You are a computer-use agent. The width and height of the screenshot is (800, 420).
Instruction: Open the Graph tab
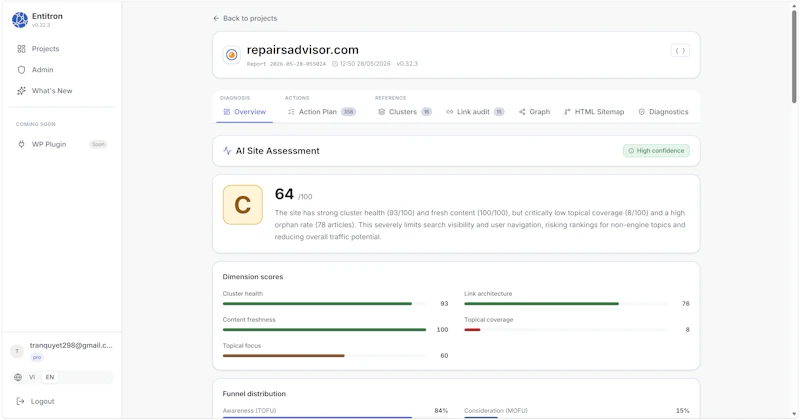[x=534, y=112]
